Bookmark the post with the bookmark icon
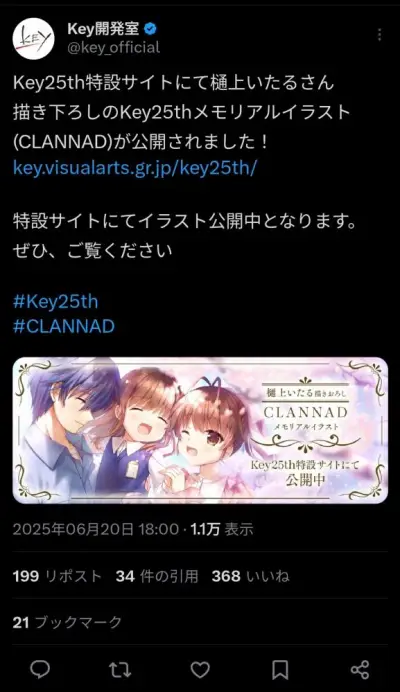This screenshot has width=400, height=692. (x=280, y=669)
